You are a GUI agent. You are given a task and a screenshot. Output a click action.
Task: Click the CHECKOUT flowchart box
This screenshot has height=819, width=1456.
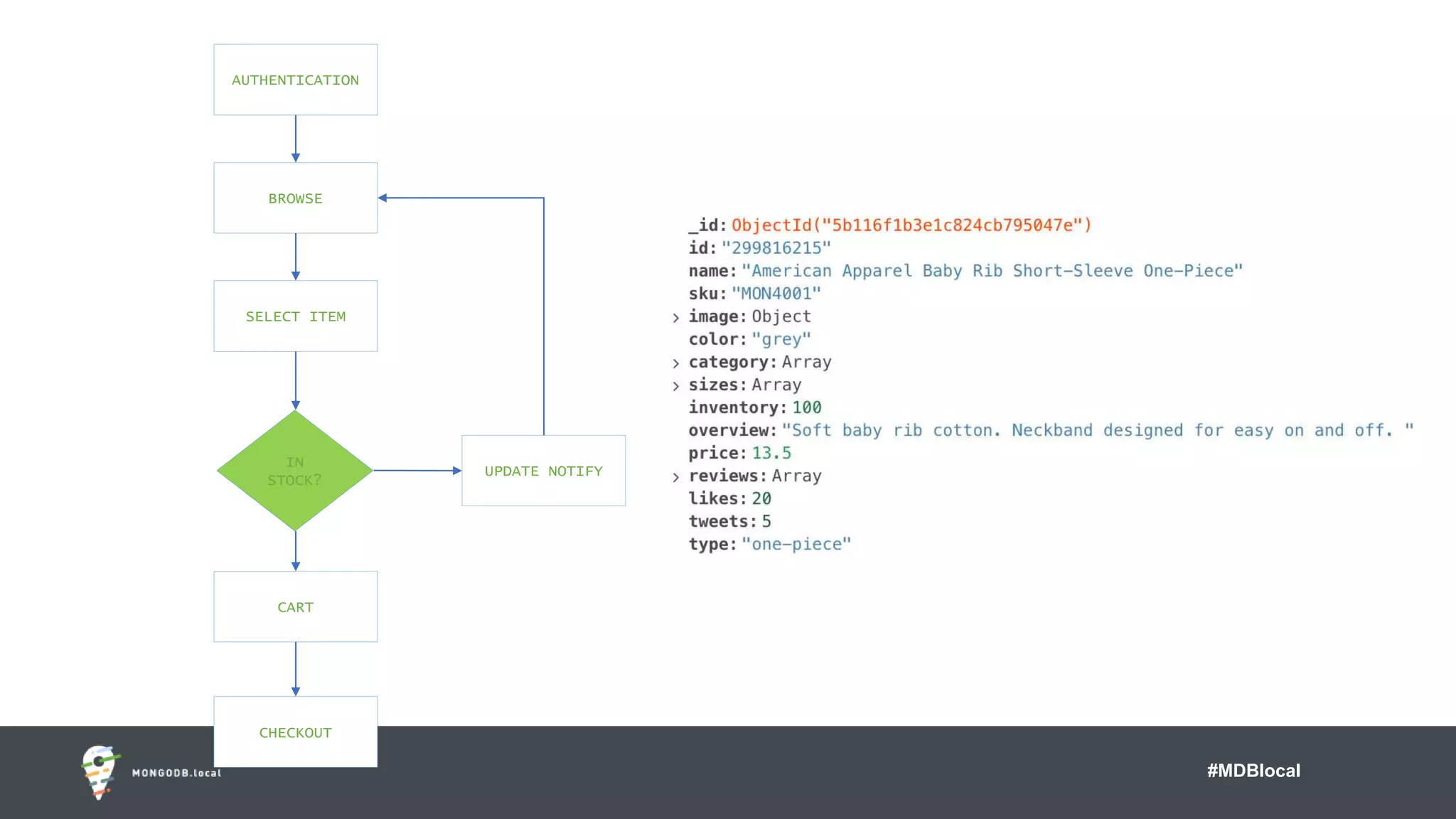(x=295, y=732)
